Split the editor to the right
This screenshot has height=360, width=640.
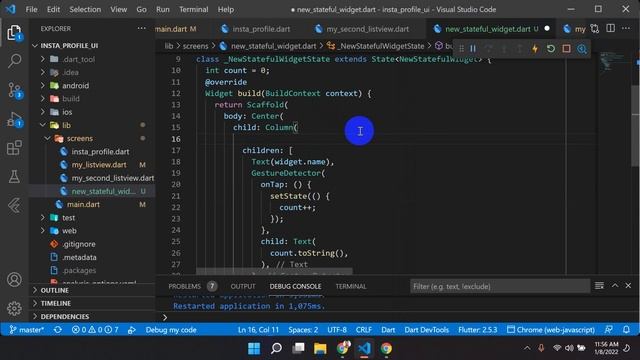(x=611, y=28)
